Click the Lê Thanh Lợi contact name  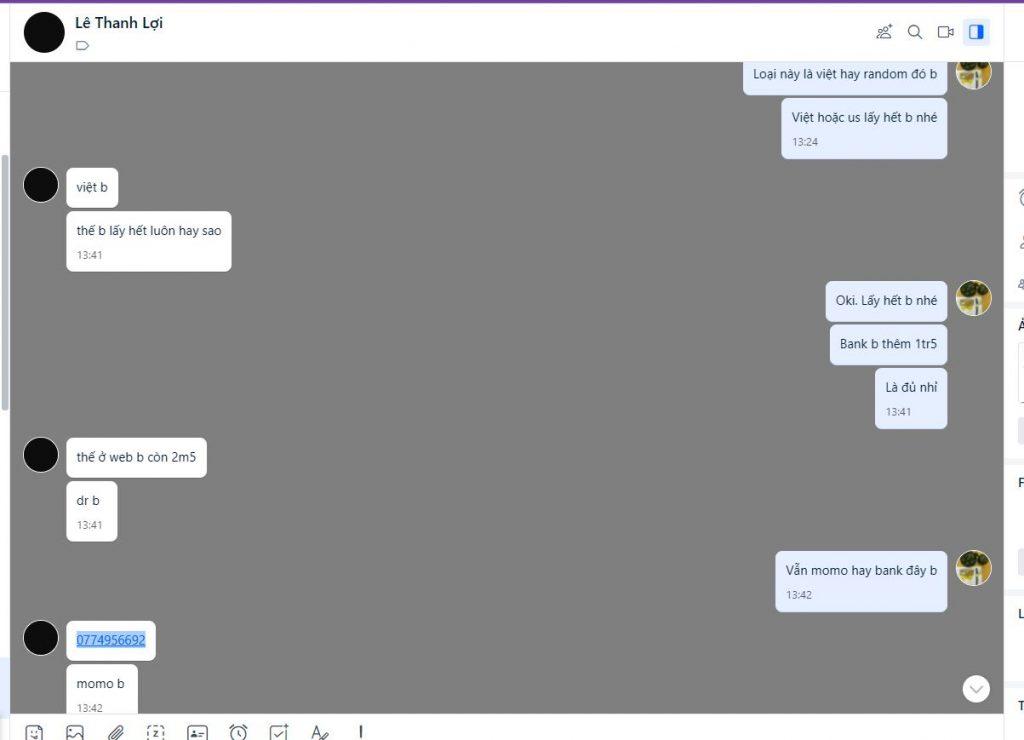coord(119,23)
